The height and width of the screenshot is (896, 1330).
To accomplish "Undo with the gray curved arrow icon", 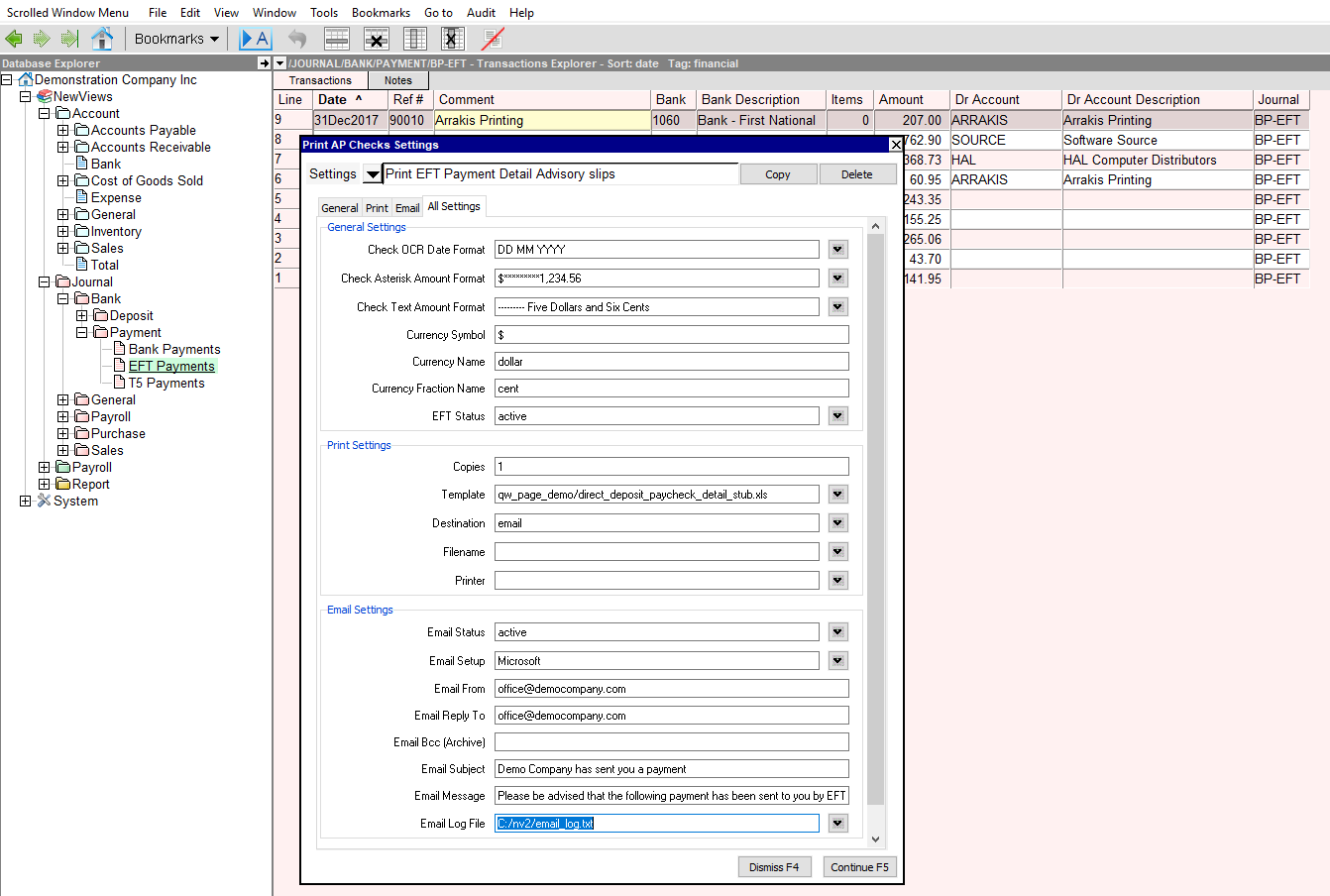I will [x=297, y=39].
